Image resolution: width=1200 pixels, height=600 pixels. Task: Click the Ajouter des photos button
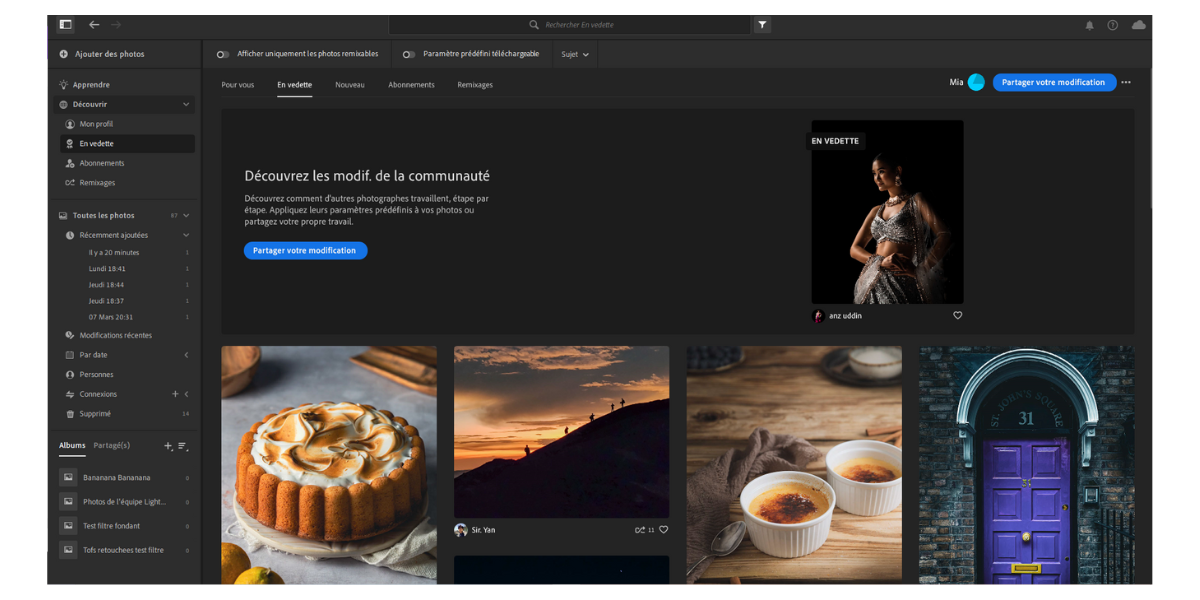pyautogui.click(x=102, y=54)
